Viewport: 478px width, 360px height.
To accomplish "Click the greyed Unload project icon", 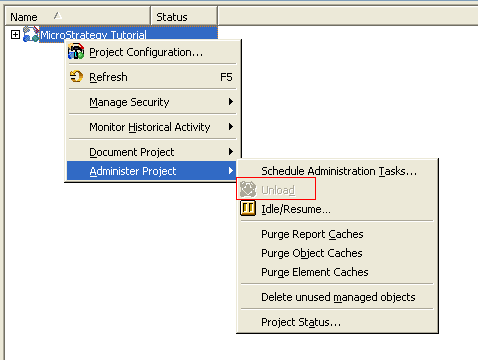I will coord(248,189).
